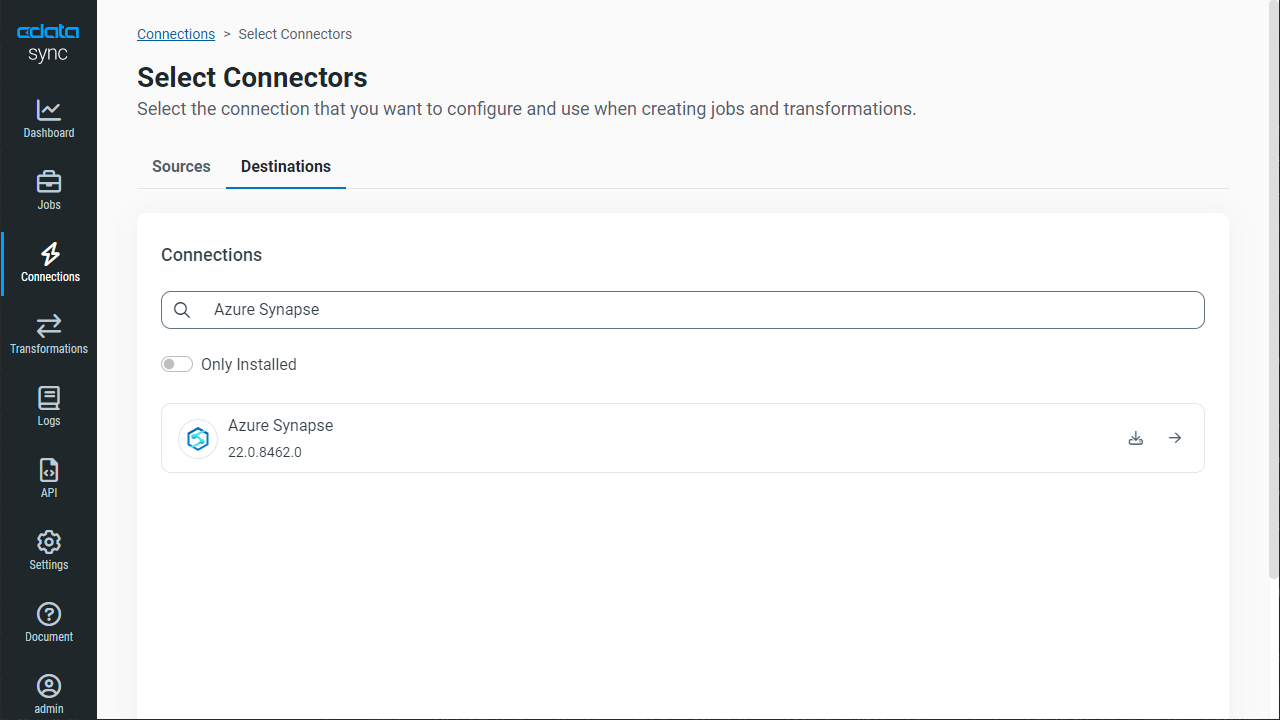Go to the Jobs section

click(x=48, y=191)
